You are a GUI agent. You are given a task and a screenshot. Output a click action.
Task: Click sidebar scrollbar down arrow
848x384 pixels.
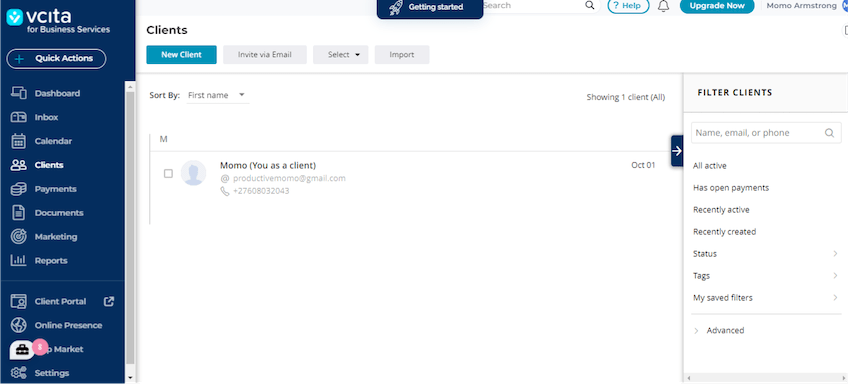pyautogui.click(x=130, y=378)
